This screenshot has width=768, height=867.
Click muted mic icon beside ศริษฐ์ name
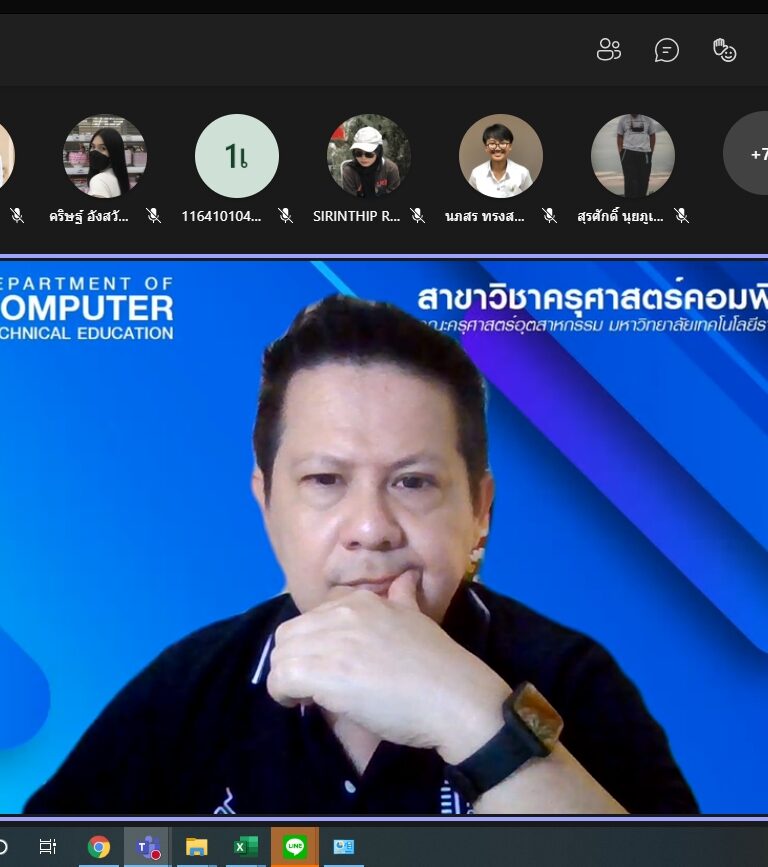coord(154,216)
